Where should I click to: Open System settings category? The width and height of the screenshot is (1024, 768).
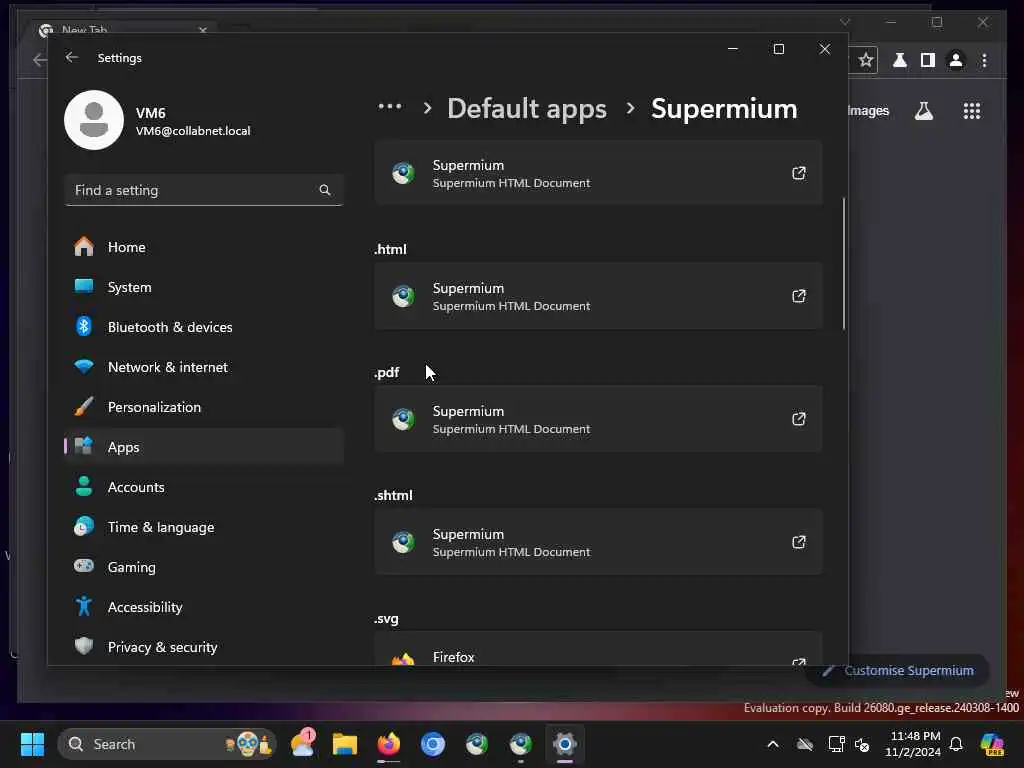pos(204,287)
